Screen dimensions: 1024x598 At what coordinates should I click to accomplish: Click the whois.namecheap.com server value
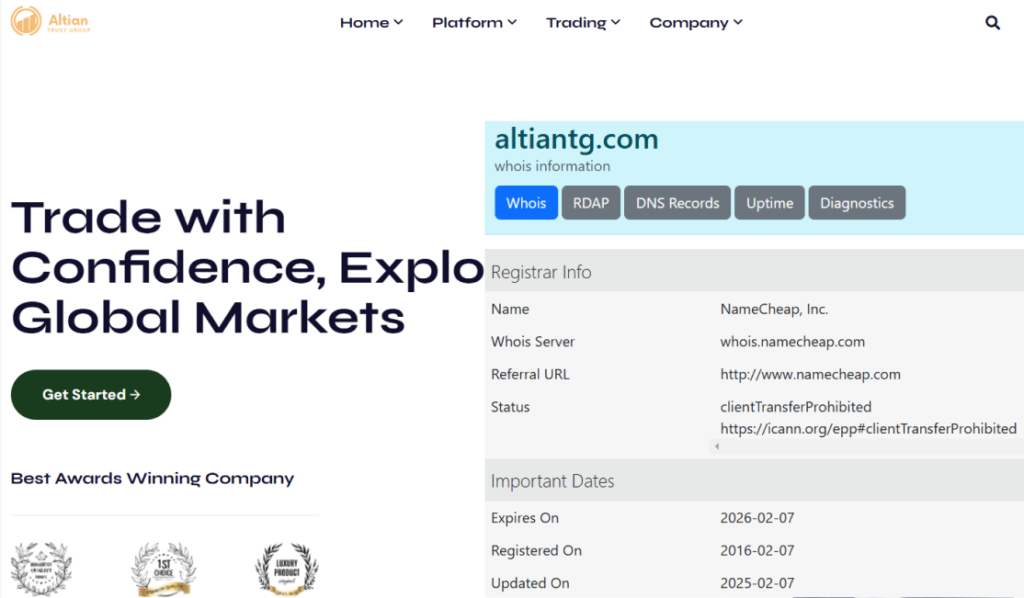point(792,341)
